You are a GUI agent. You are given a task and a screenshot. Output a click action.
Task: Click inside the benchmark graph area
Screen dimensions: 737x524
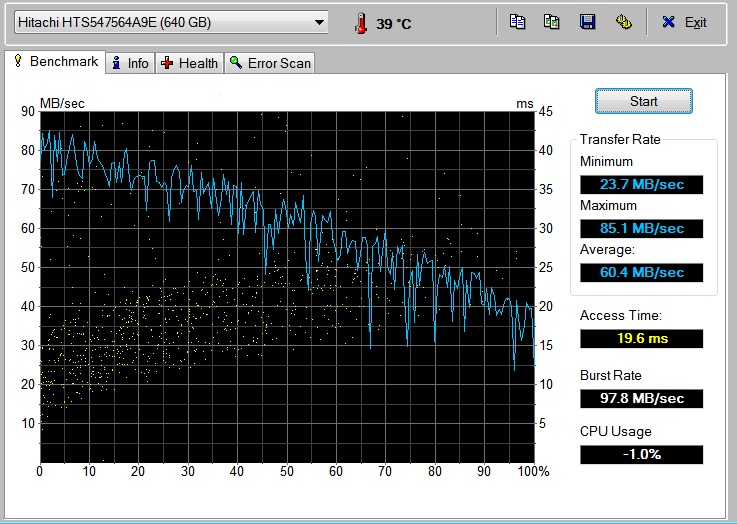point(287,287)
